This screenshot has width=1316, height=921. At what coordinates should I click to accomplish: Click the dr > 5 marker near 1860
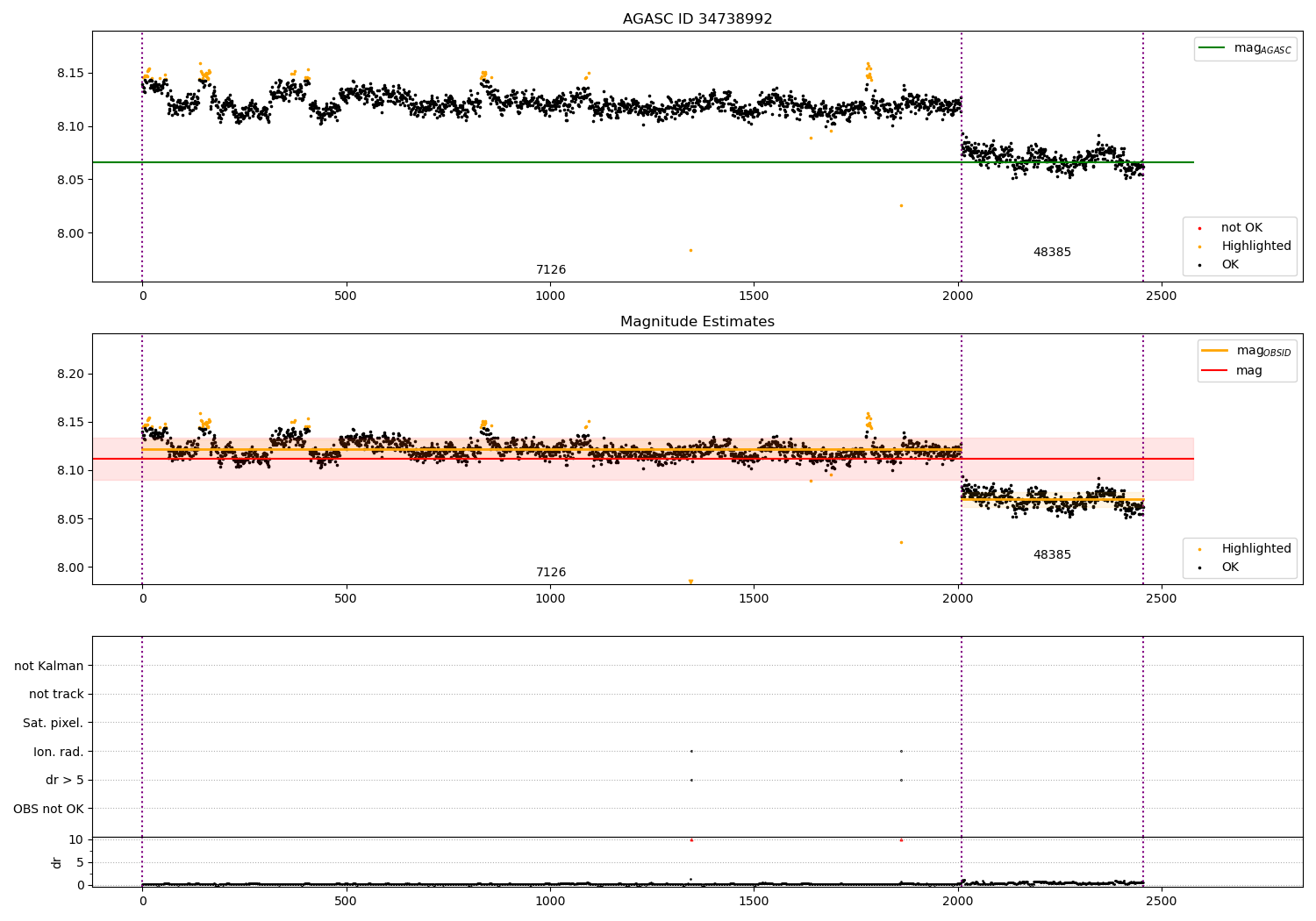[901, 780]
